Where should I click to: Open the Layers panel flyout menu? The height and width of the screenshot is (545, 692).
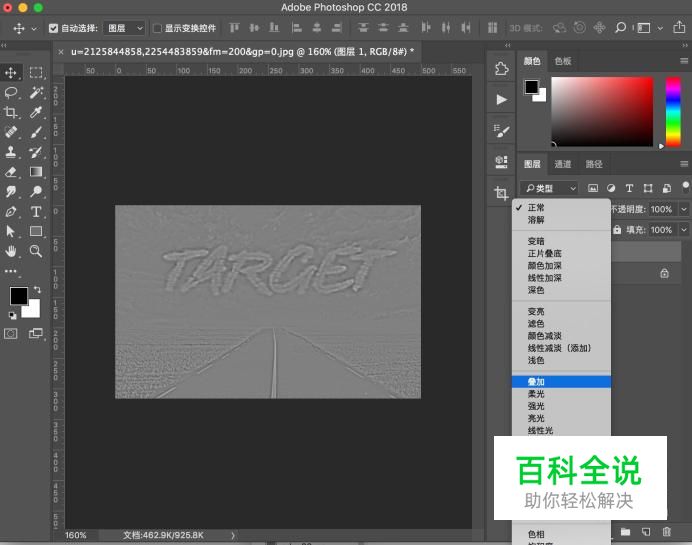[684, 164]
